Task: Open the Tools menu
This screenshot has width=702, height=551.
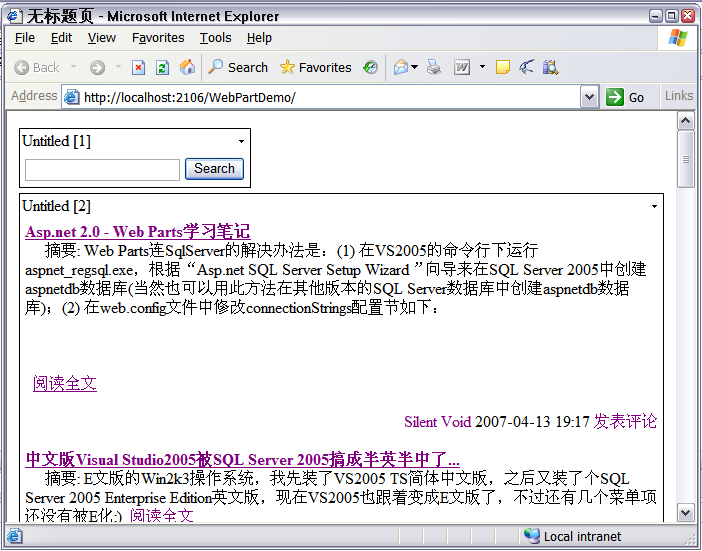Action: 215,38
